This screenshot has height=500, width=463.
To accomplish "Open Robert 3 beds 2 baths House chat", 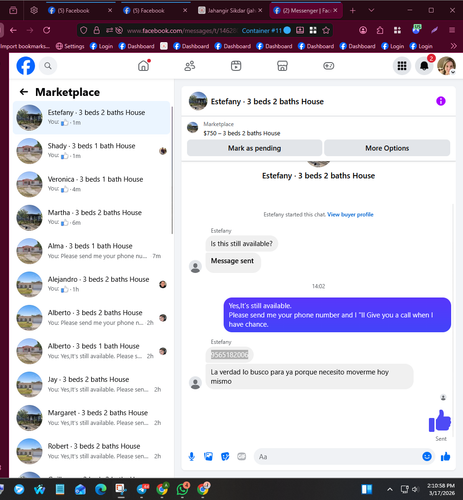I will (x=92, y=451).
